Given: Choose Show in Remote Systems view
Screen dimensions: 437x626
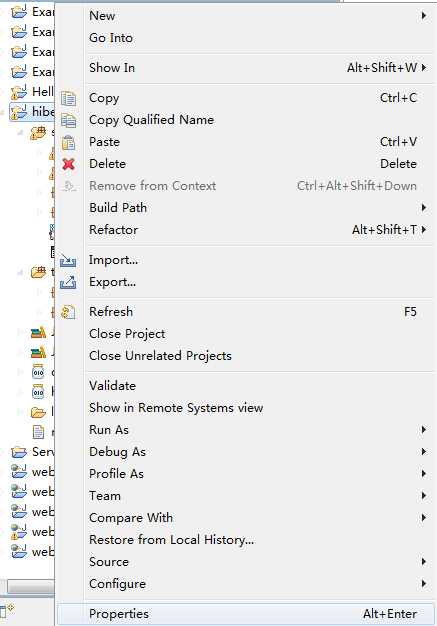Looking at the screenshot, I should click(x=245, y=408).
